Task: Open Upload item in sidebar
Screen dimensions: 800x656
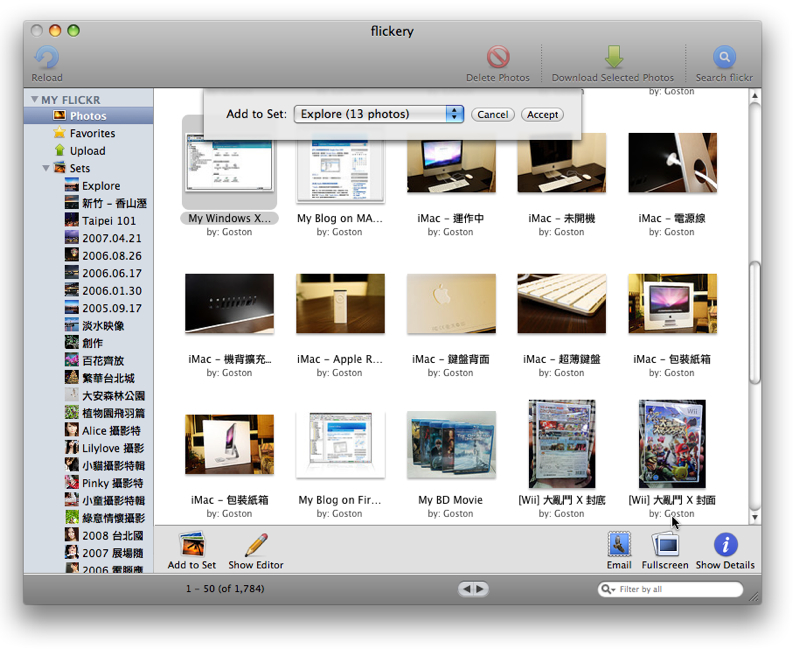Action: (88, 151)
